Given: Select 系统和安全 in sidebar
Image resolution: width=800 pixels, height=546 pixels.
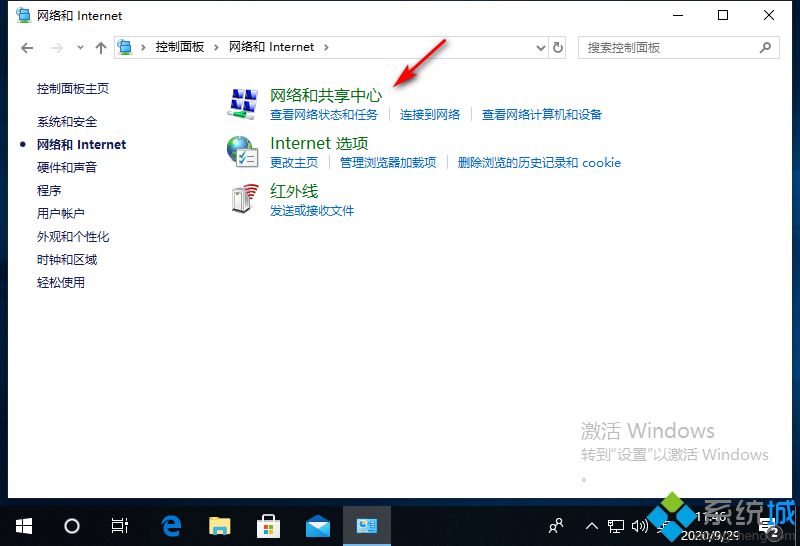Looking at the screenshot, I should pos(67,121).
